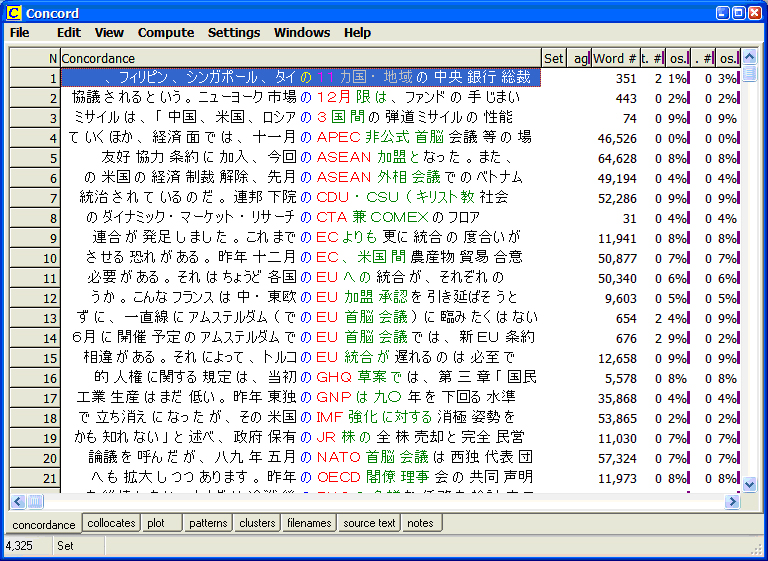Open the File menu

click(20, 33)
